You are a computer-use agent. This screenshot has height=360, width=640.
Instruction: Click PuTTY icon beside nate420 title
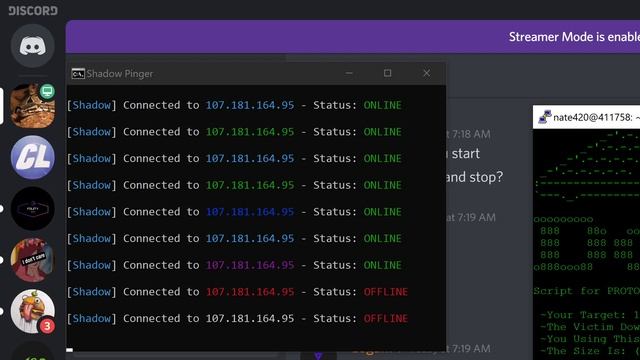coord(544,117)
